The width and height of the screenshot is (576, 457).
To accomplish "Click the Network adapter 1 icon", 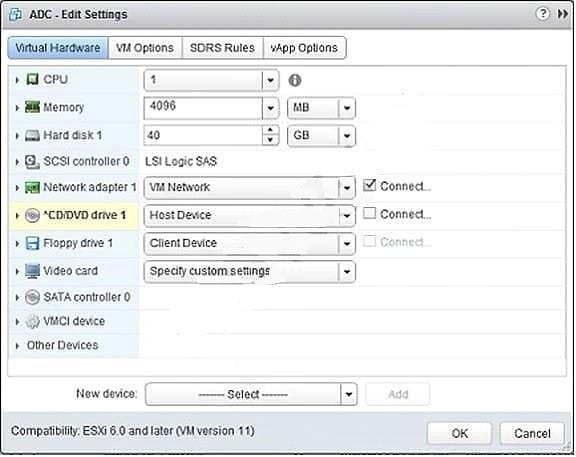I will tap(32, 187).
